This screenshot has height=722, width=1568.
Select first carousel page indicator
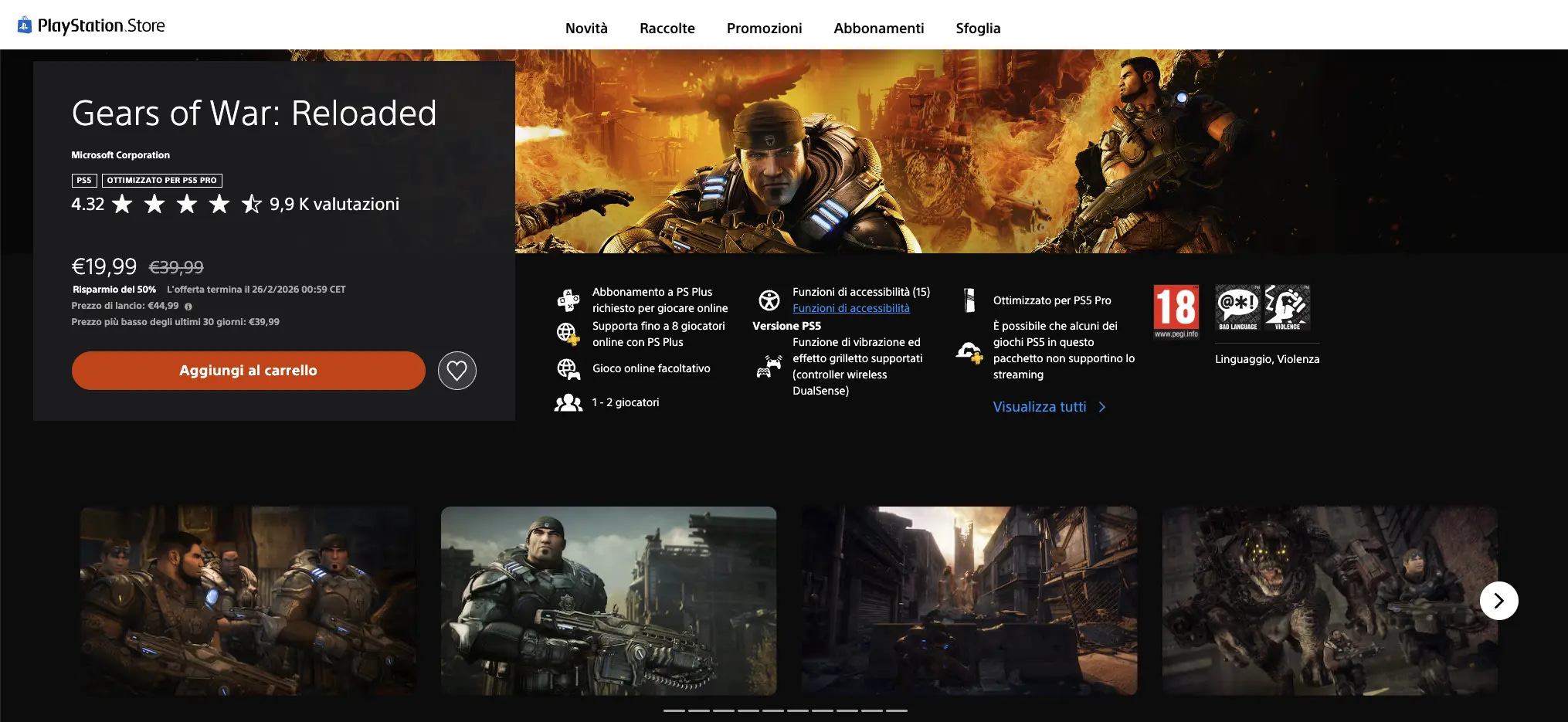coord(674,710)
